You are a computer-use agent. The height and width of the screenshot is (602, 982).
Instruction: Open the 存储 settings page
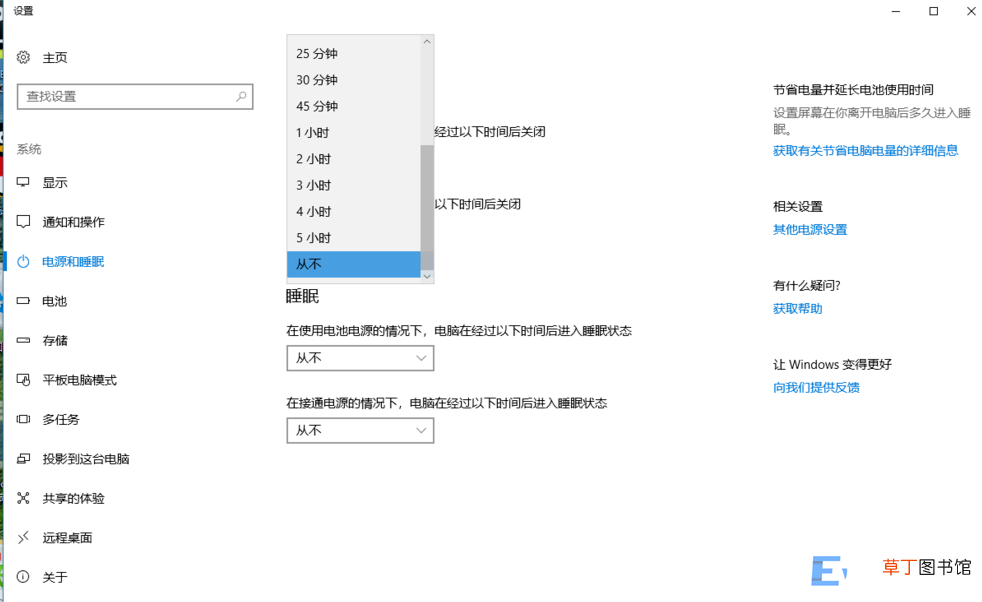tap(55, 340)
